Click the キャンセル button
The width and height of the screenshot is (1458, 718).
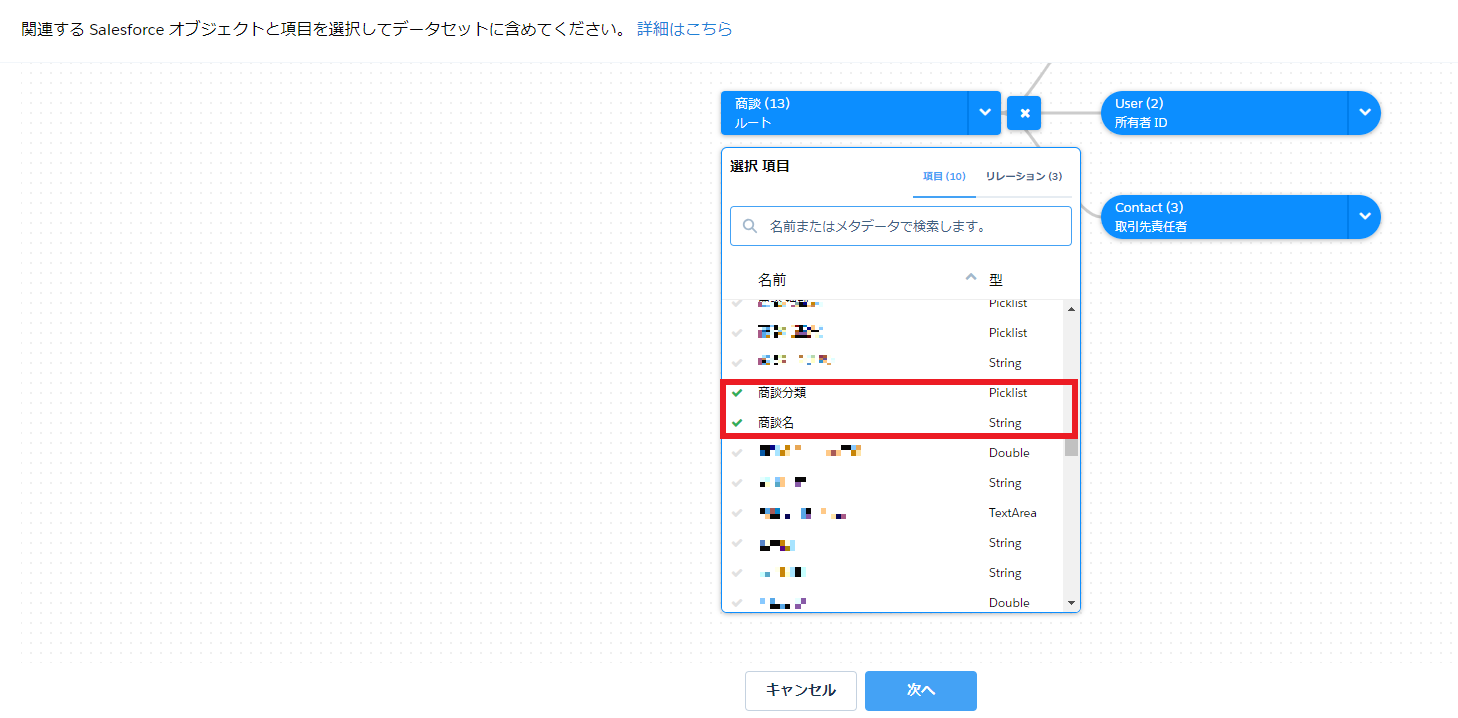point(800,690)
